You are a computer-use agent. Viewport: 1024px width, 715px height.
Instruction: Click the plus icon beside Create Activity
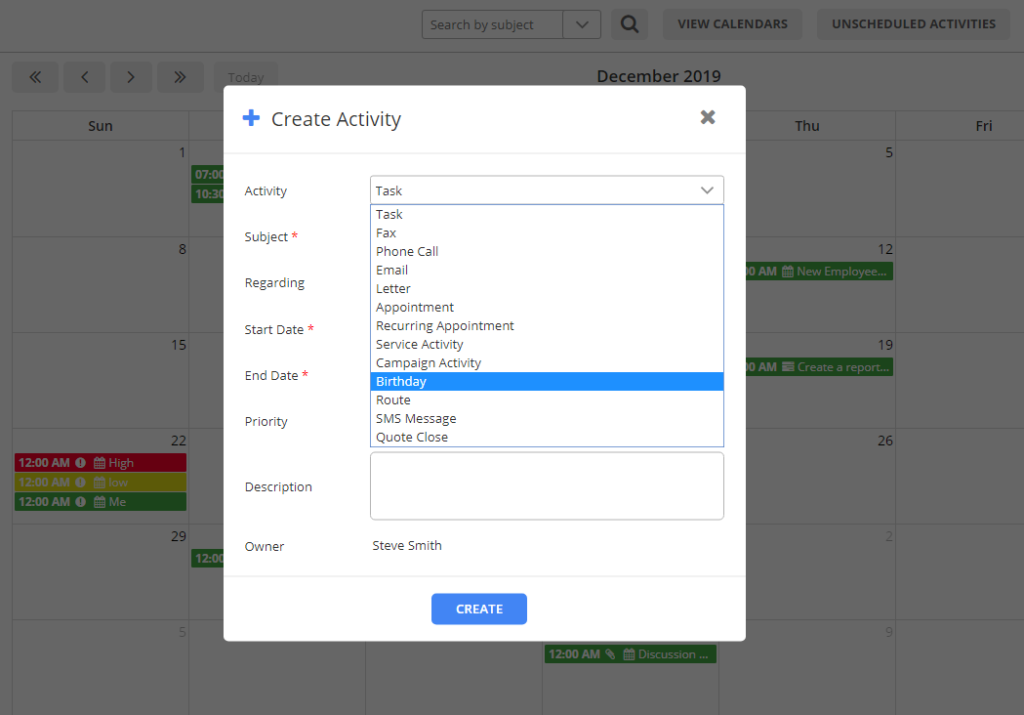click(249, 118)
